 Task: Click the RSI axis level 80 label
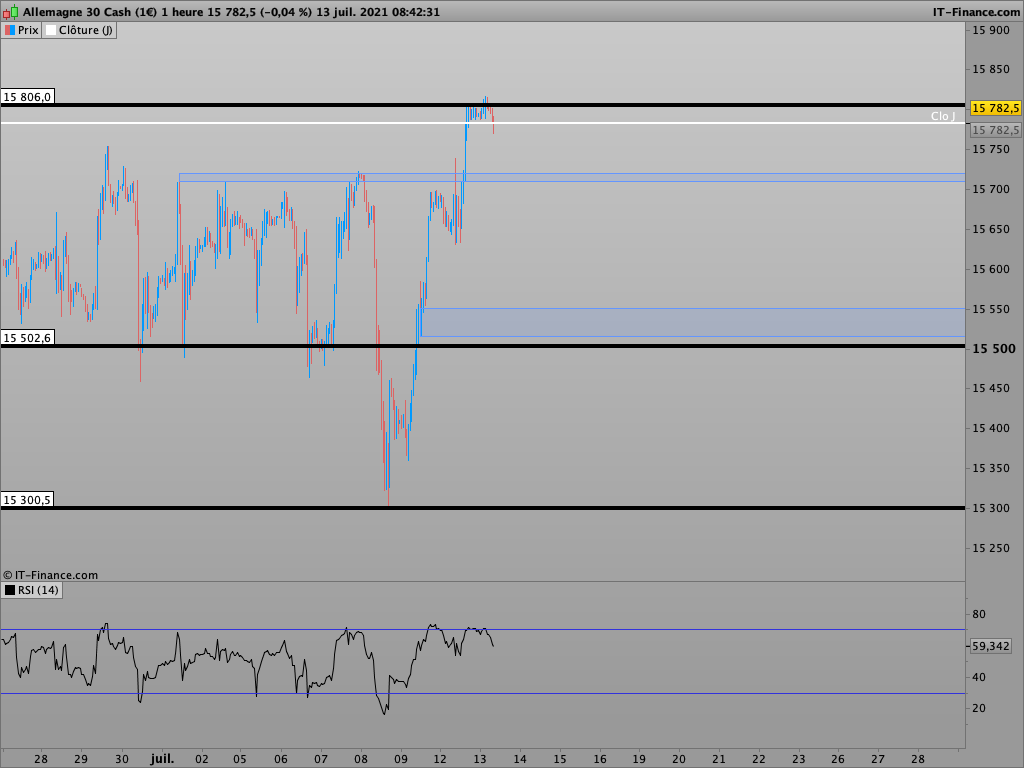pos(979,614)
